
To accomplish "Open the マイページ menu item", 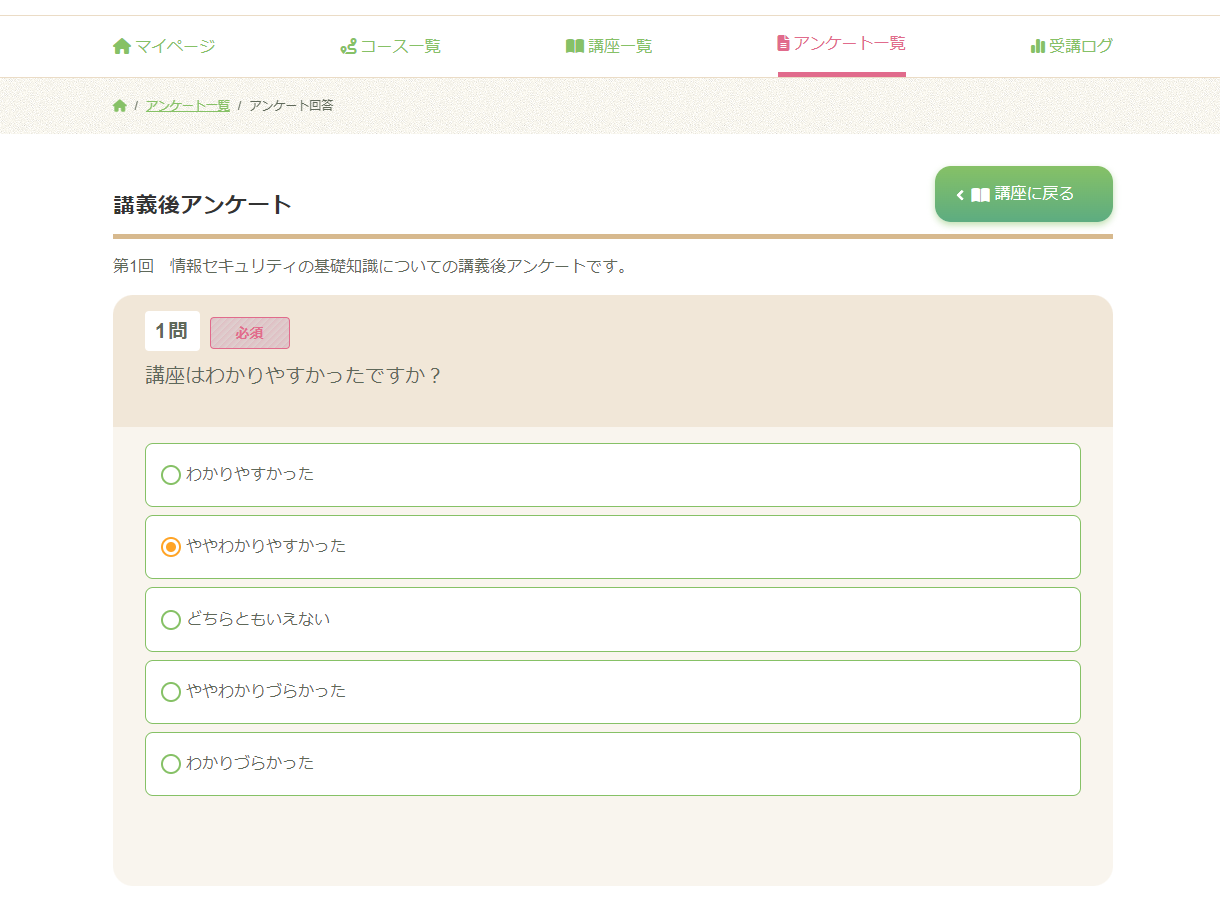I will point(164,46).
